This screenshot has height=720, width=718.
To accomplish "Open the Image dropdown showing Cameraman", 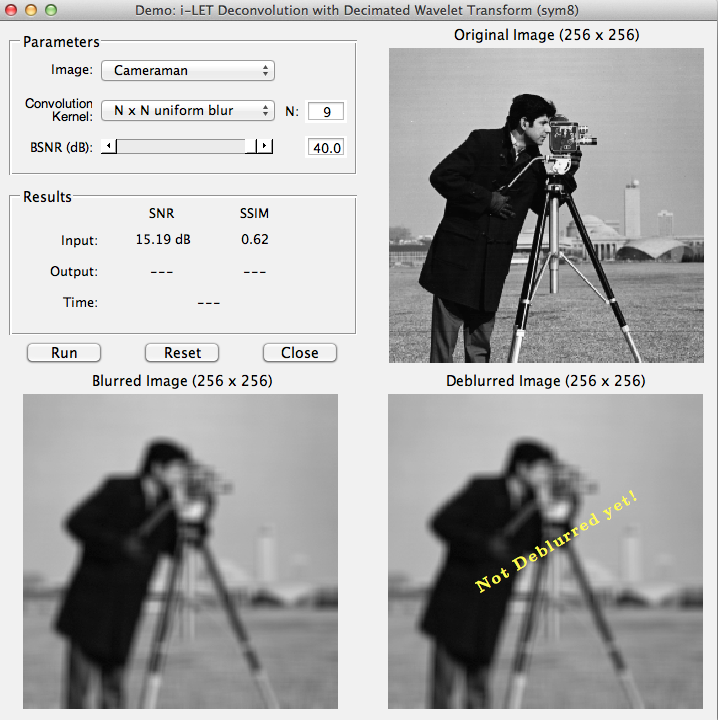I will pos(187,71).
